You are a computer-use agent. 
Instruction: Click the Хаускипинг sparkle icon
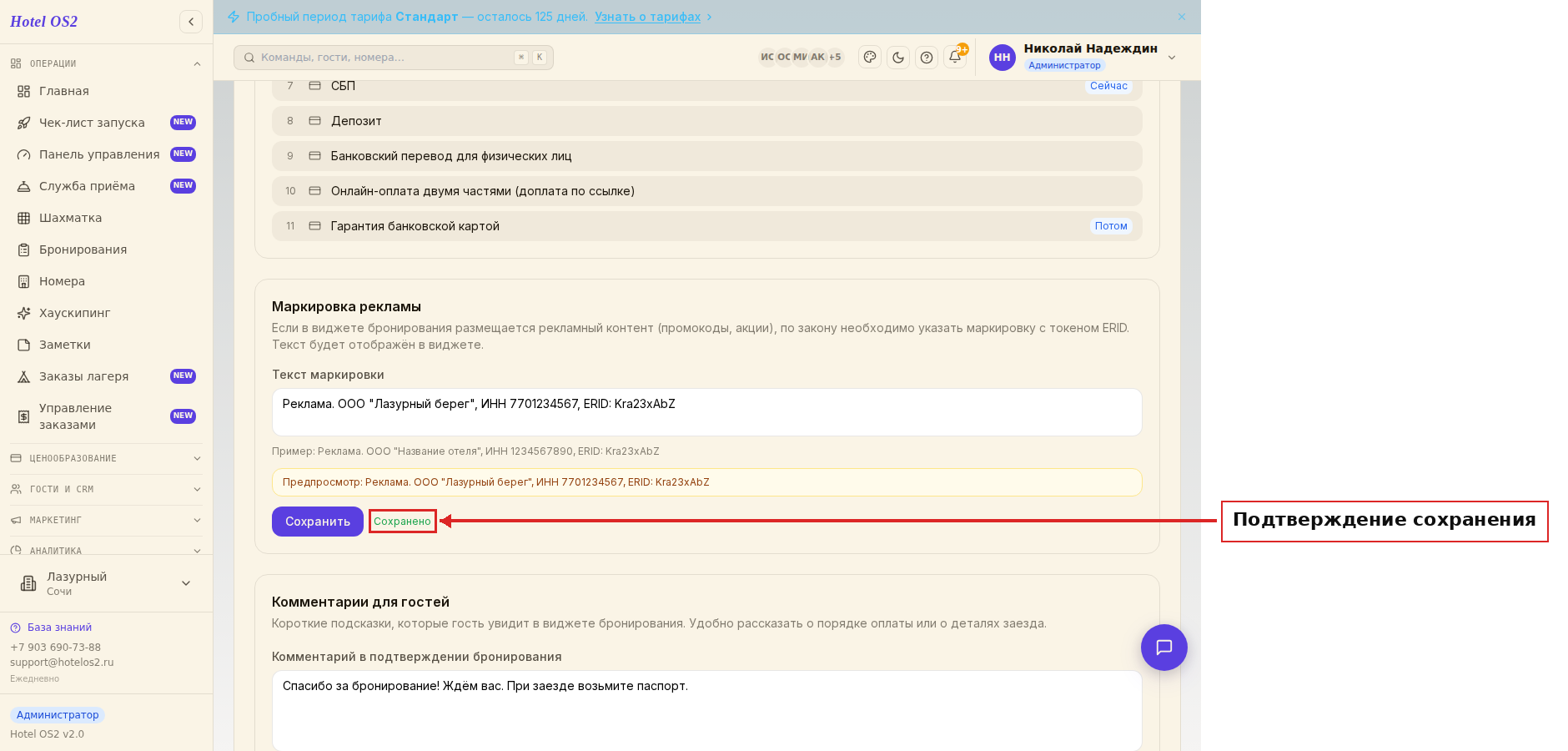pyautogui.click(x=24, y=313)
